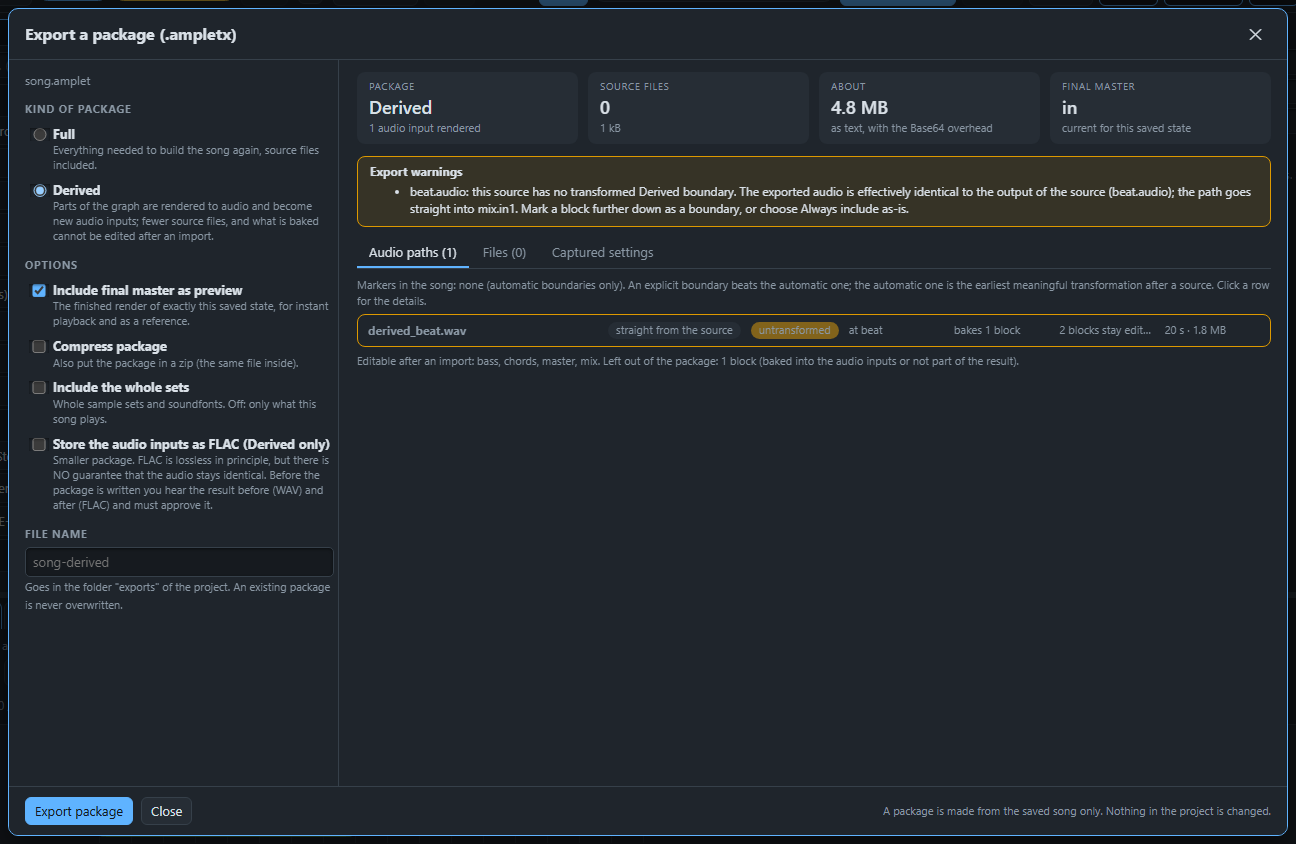Viewport: 1296px width, 844px height.
Task: Open the Files (0) tab
Action: tap(504, 253)
